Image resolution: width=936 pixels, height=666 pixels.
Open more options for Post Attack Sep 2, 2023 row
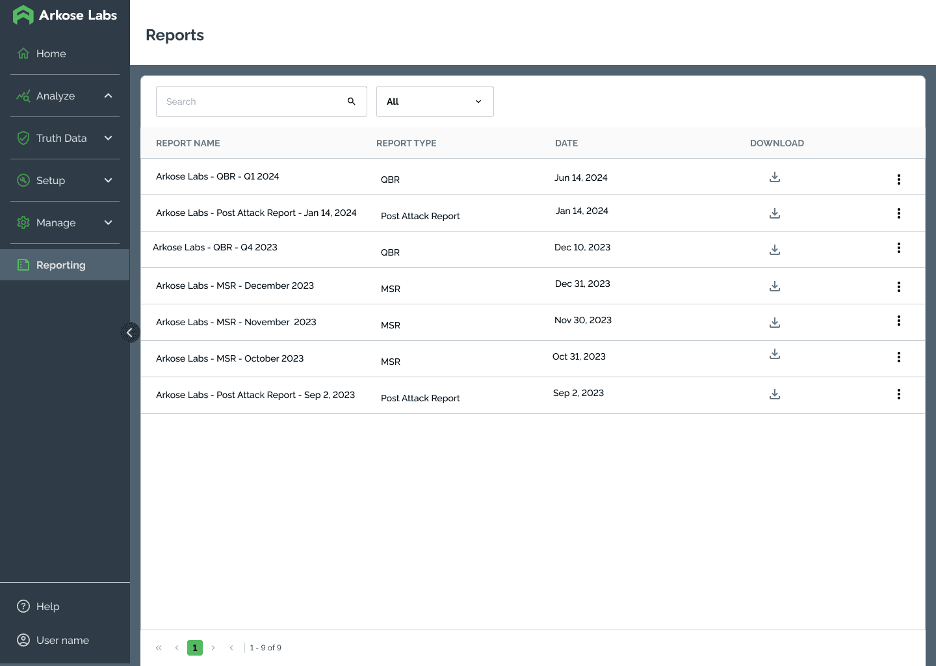898,394
